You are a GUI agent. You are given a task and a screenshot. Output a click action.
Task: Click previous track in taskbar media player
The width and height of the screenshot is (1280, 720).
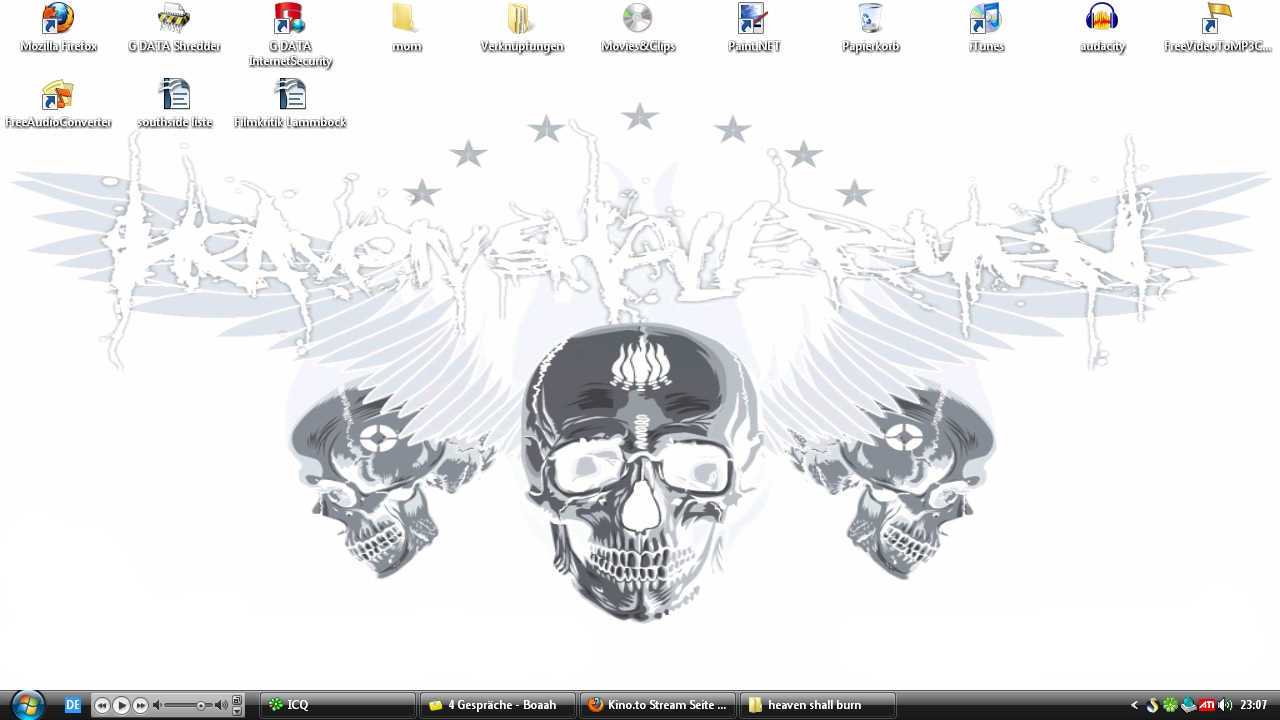click(x=102, y=705)
